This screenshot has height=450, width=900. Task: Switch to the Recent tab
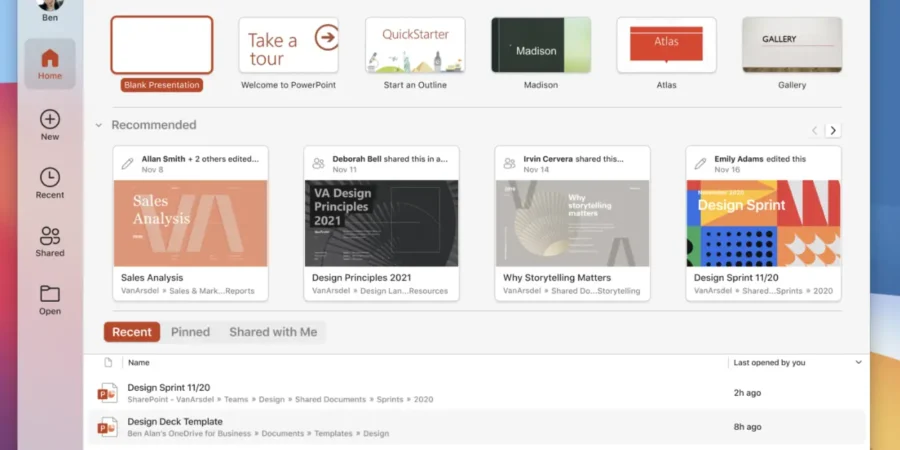click(x=132, y=332)
